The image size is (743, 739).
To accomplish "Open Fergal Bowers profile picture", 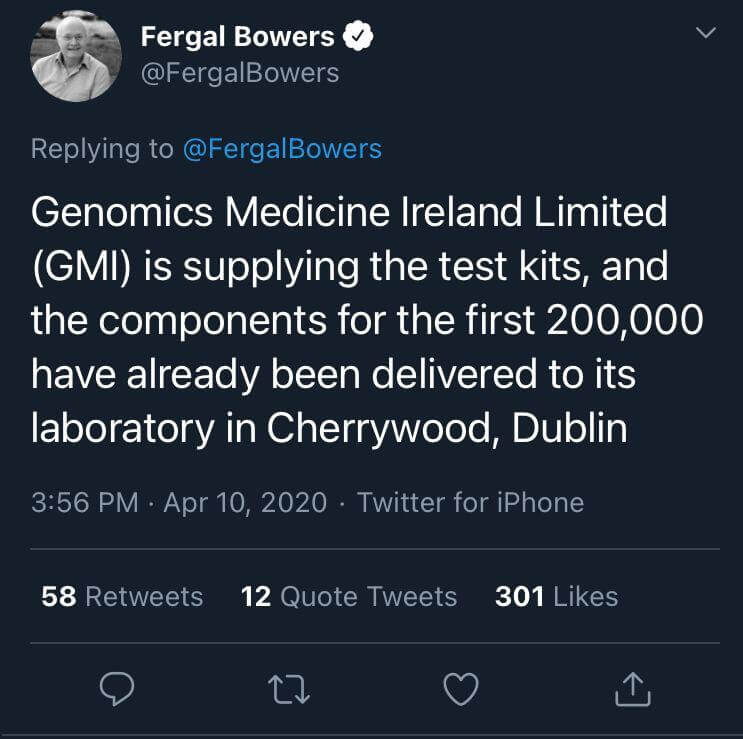I will click(76, 56).
